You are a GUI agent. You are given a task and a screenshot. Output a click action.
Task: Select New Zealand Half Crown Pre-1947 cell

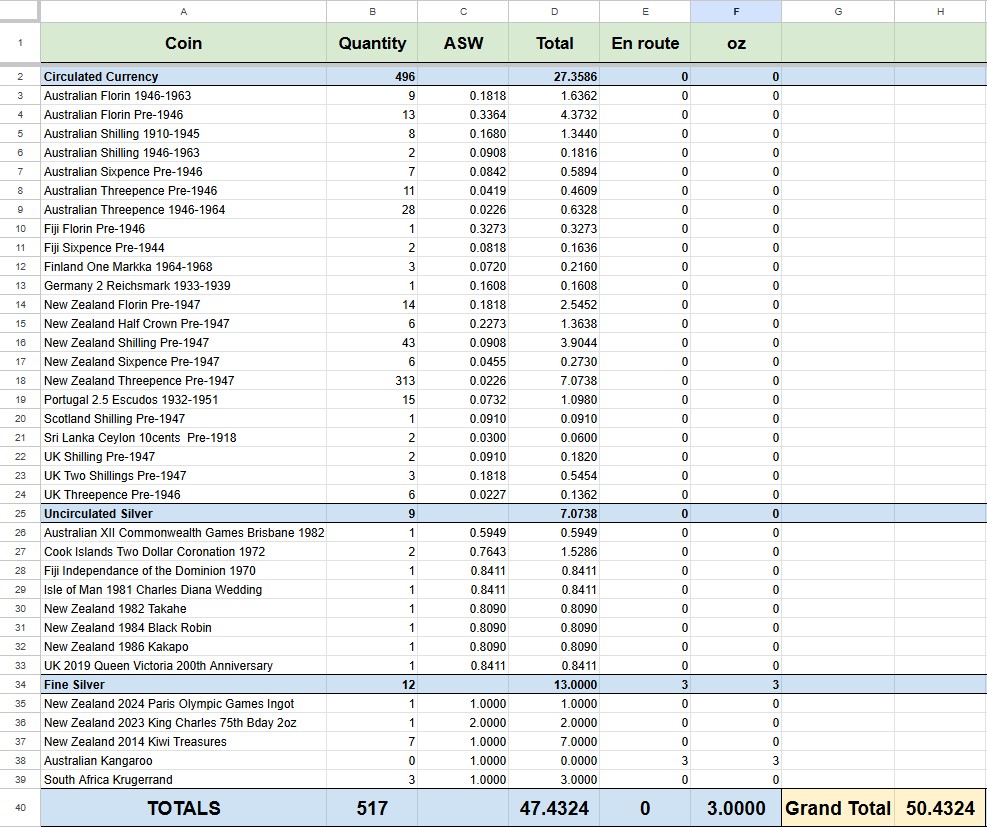click(x=183, y=323)
